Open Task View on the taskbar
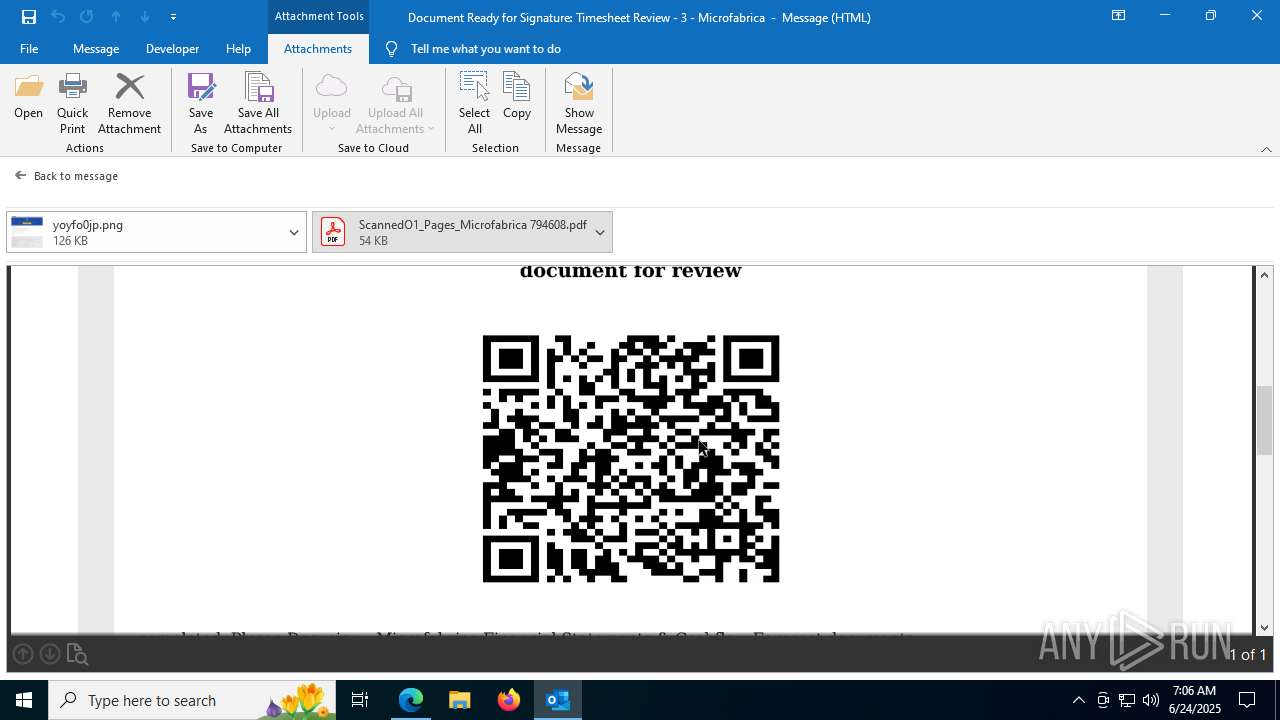 tap(360, 700)
